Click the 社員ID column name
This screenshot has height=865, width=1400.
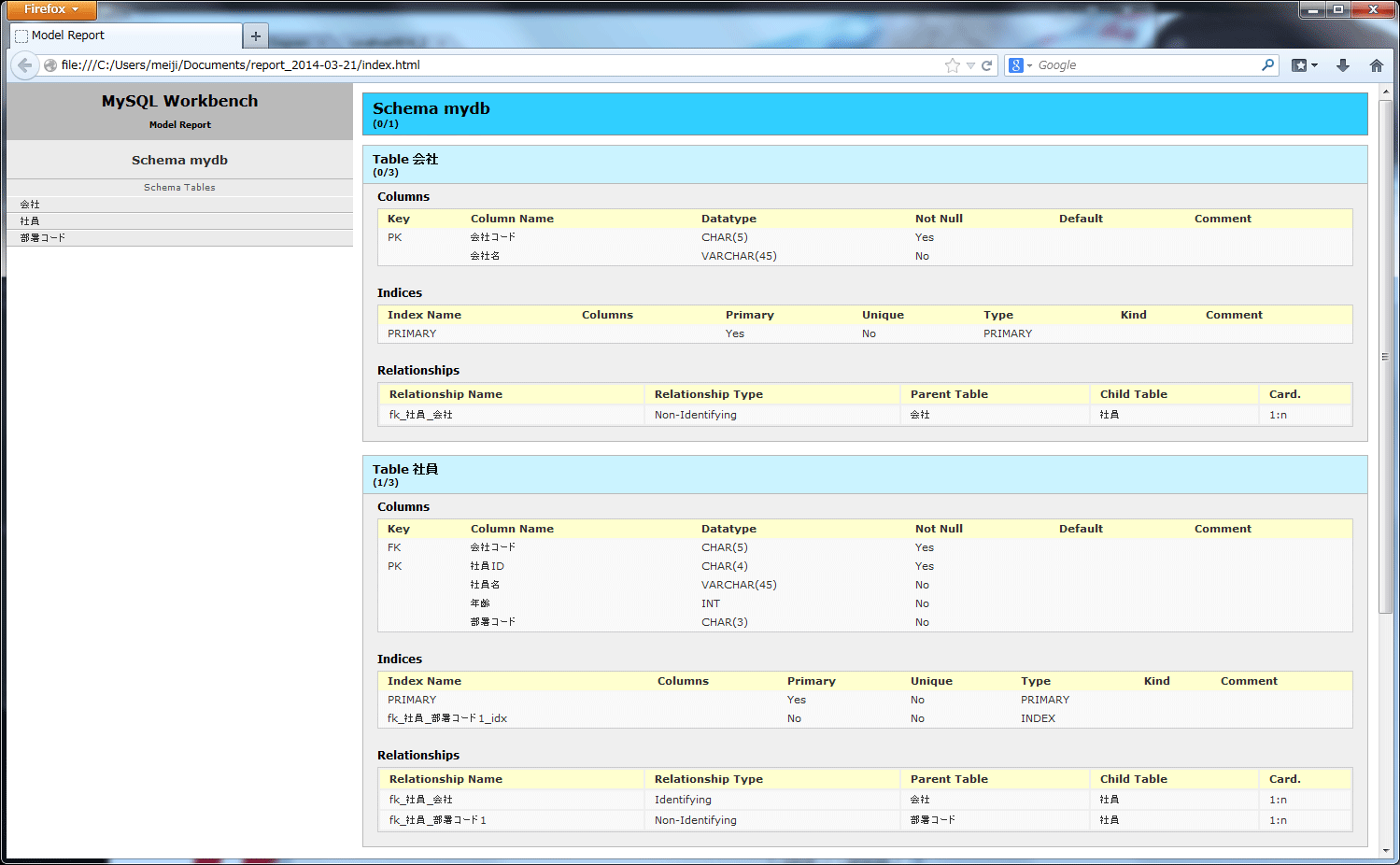(x=487, y=566)
